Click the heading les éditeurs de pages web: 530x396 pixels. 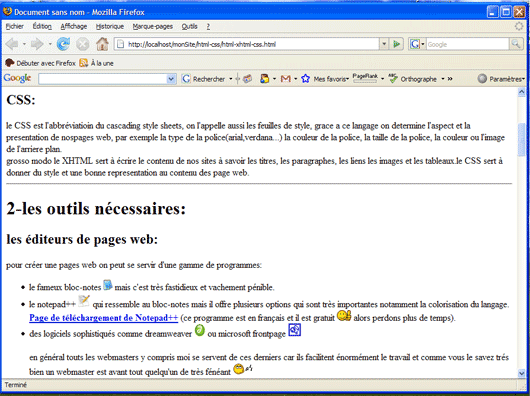click(82, 239)
